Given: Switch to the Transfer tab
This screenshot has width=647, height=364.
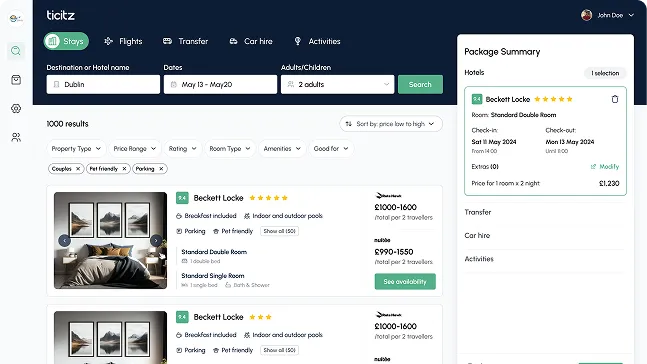Looking at the screenshot, I should [185, 41].
